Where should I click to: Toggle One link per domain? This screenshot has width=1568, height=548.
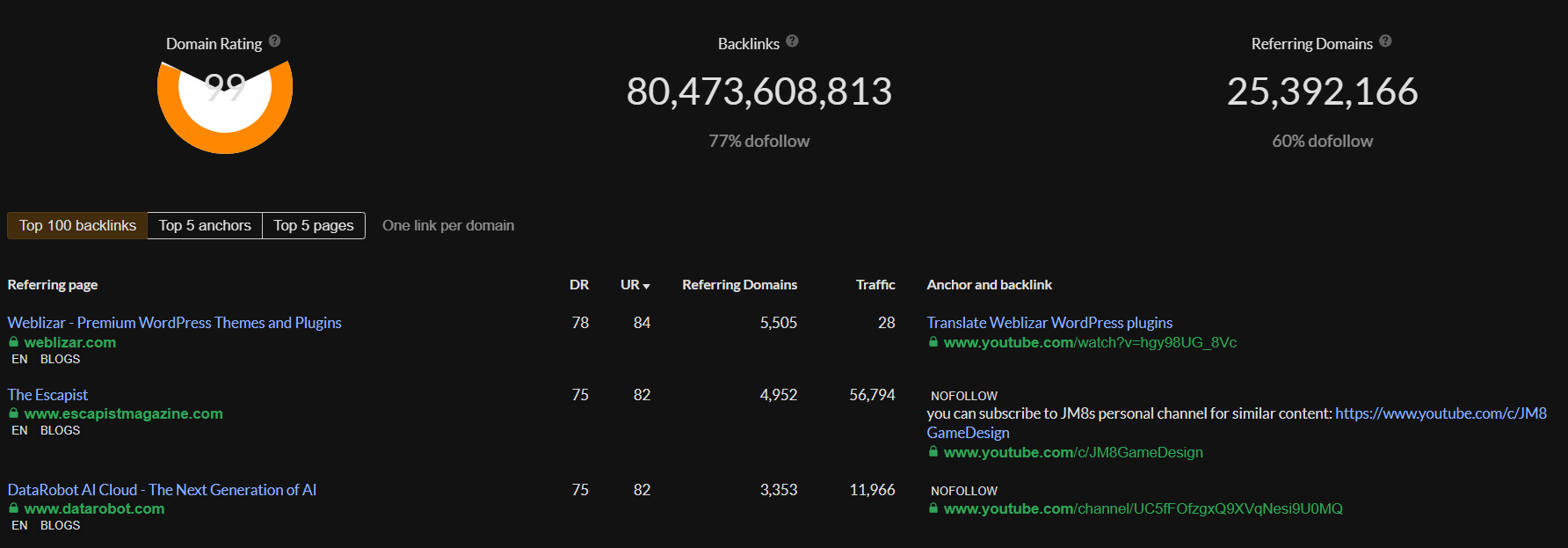[x=448, y=226]
